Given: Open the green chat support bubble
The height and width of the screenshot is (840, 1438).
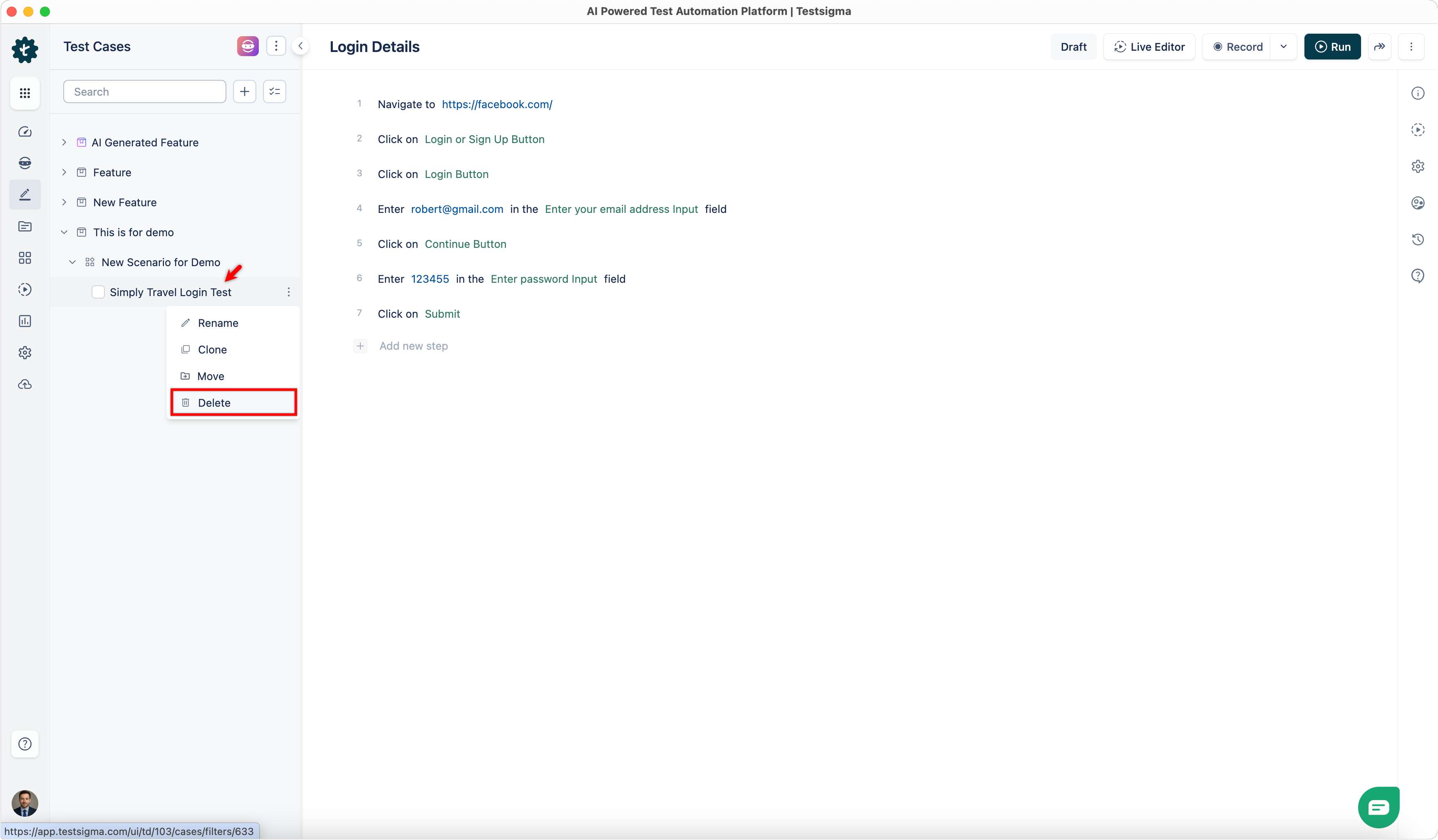Looking at the screenshot, I should click(1378, 807).
